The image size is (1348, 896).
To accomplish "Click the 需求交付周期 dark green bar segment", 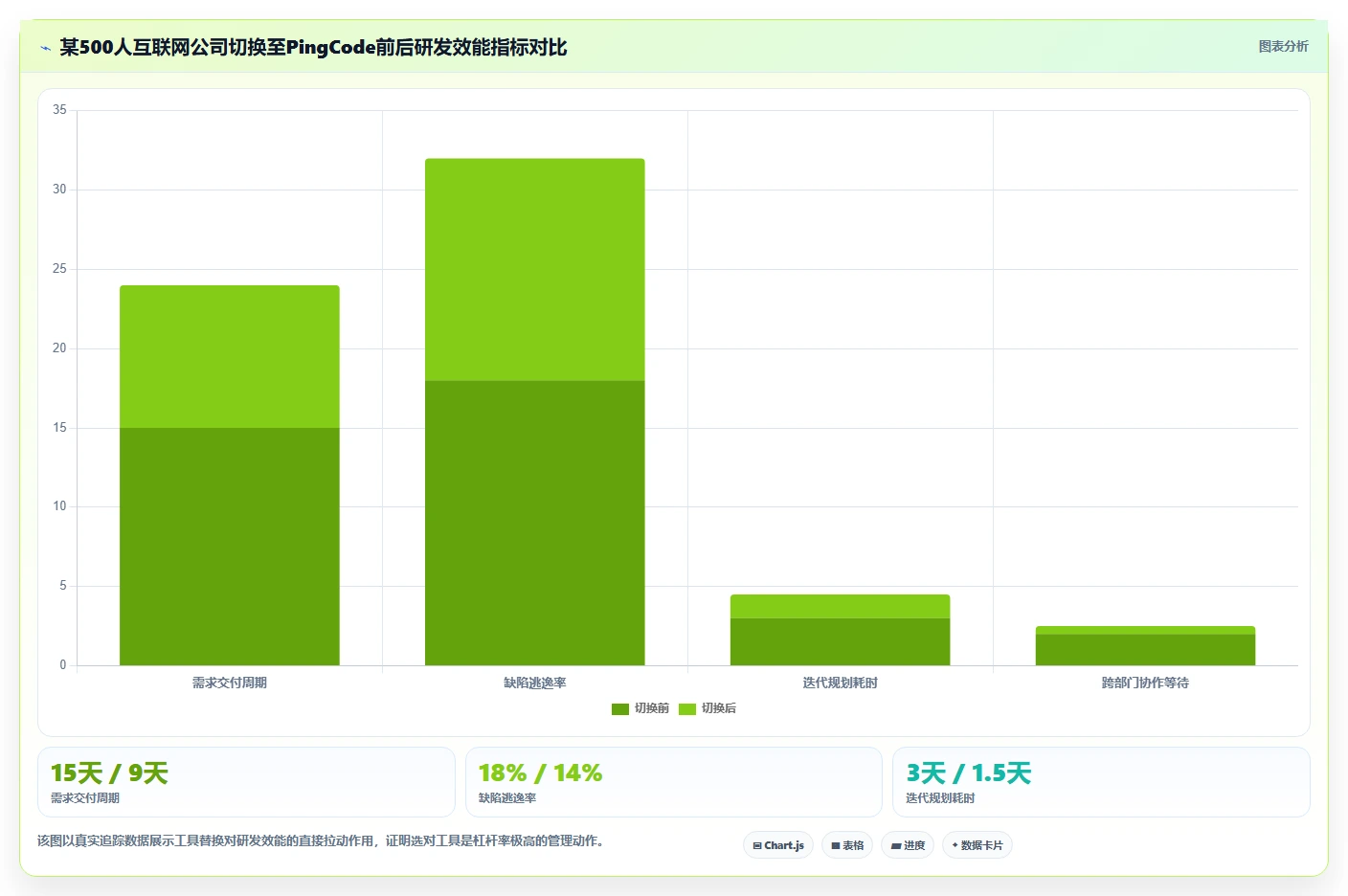I will [230, 547].
